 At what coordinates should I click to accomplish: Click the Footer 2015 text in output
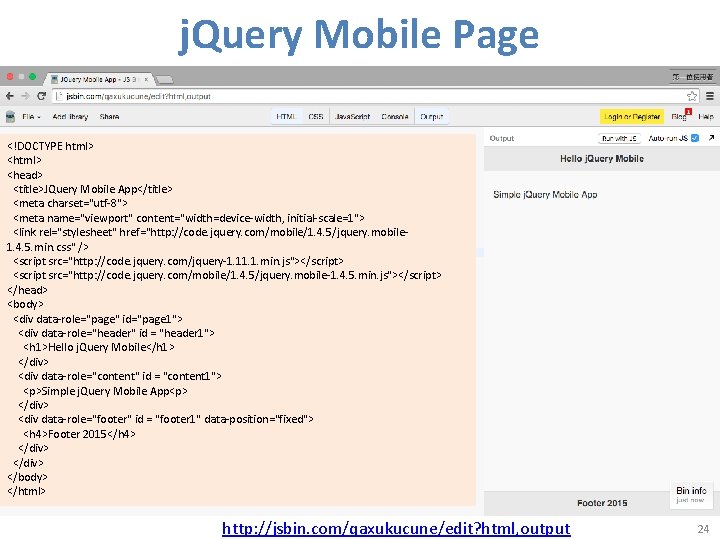[x=602, y=503]
